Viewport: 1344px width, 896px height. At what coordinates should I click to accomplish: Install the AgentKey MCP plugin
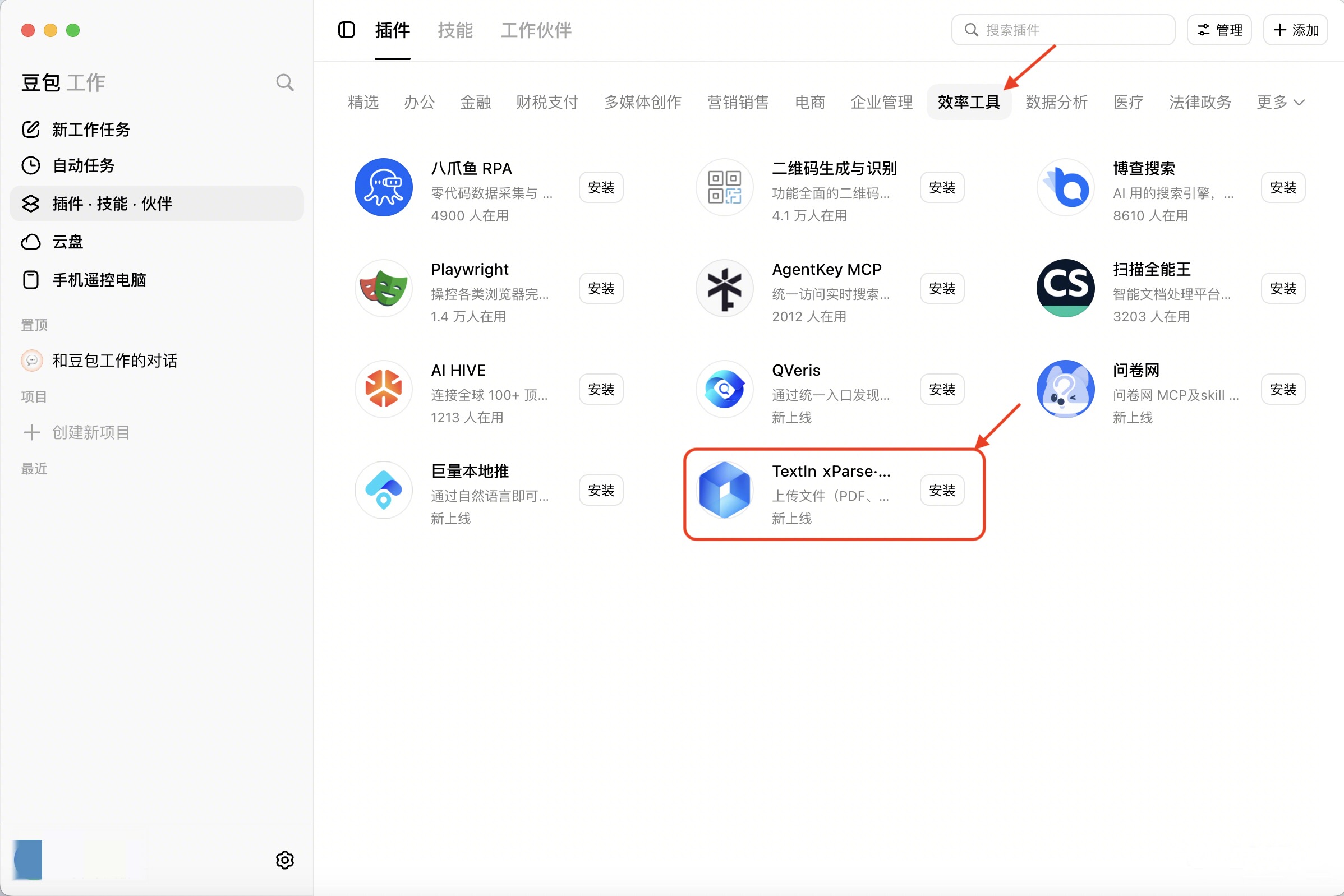click(942, 289)
